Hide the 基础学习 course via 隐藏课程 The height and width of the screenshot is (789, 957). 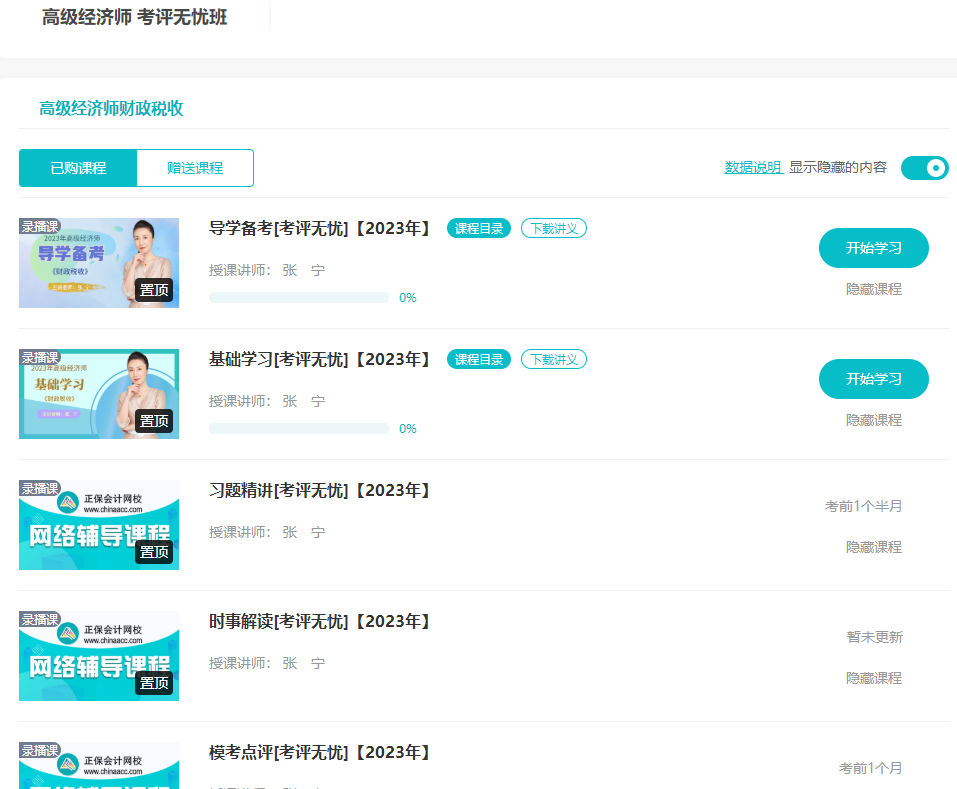tap(873, 420)
